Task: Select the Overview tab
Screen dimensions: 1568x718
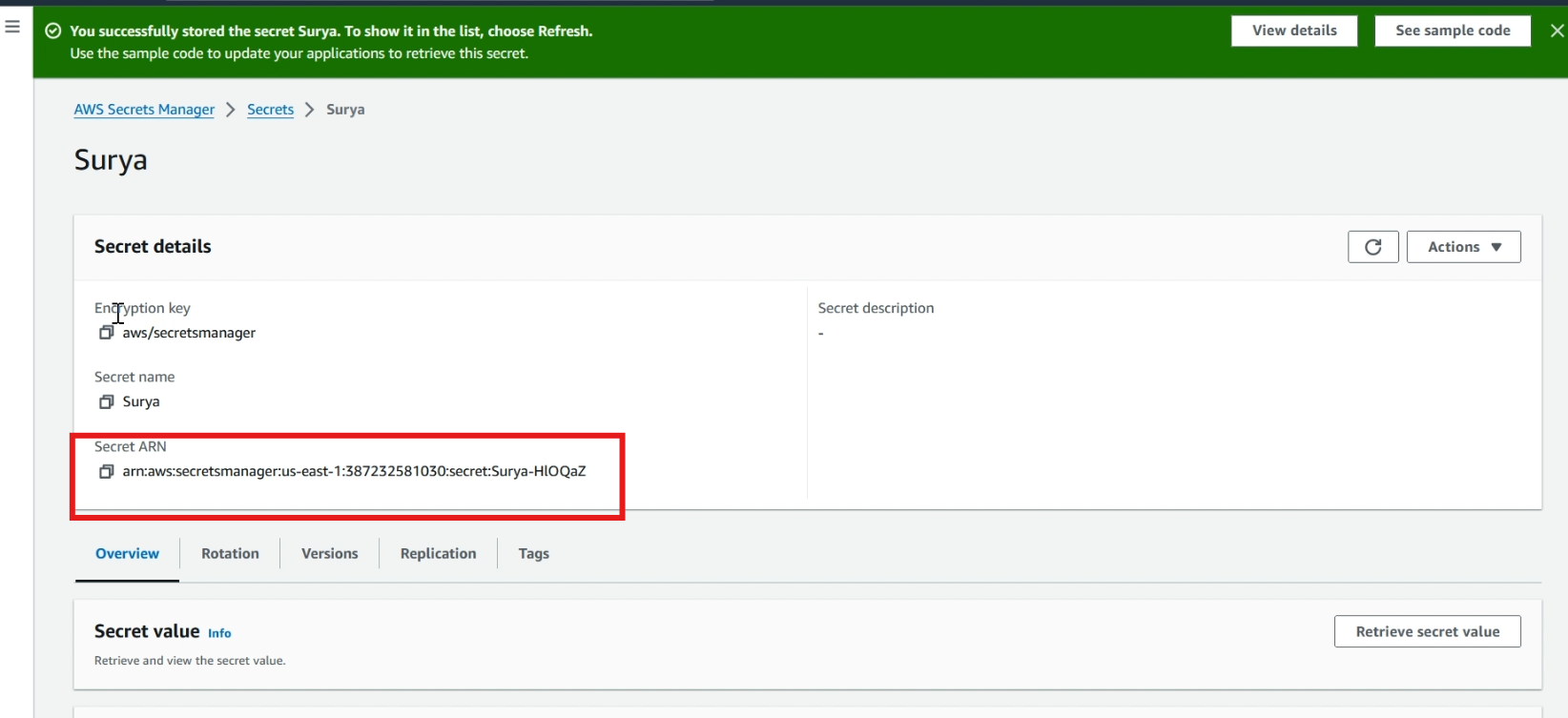Action: click(128, 554)
